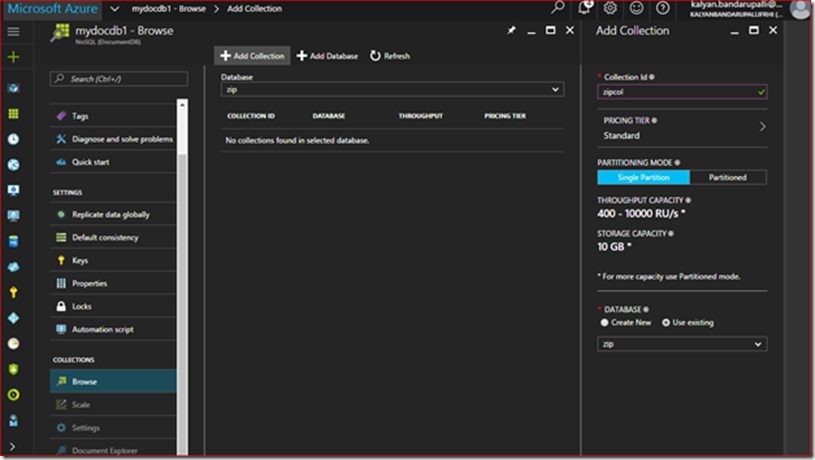
Task: Open Locks menu item
Action: pyautogui.click(x=113, y=306)
